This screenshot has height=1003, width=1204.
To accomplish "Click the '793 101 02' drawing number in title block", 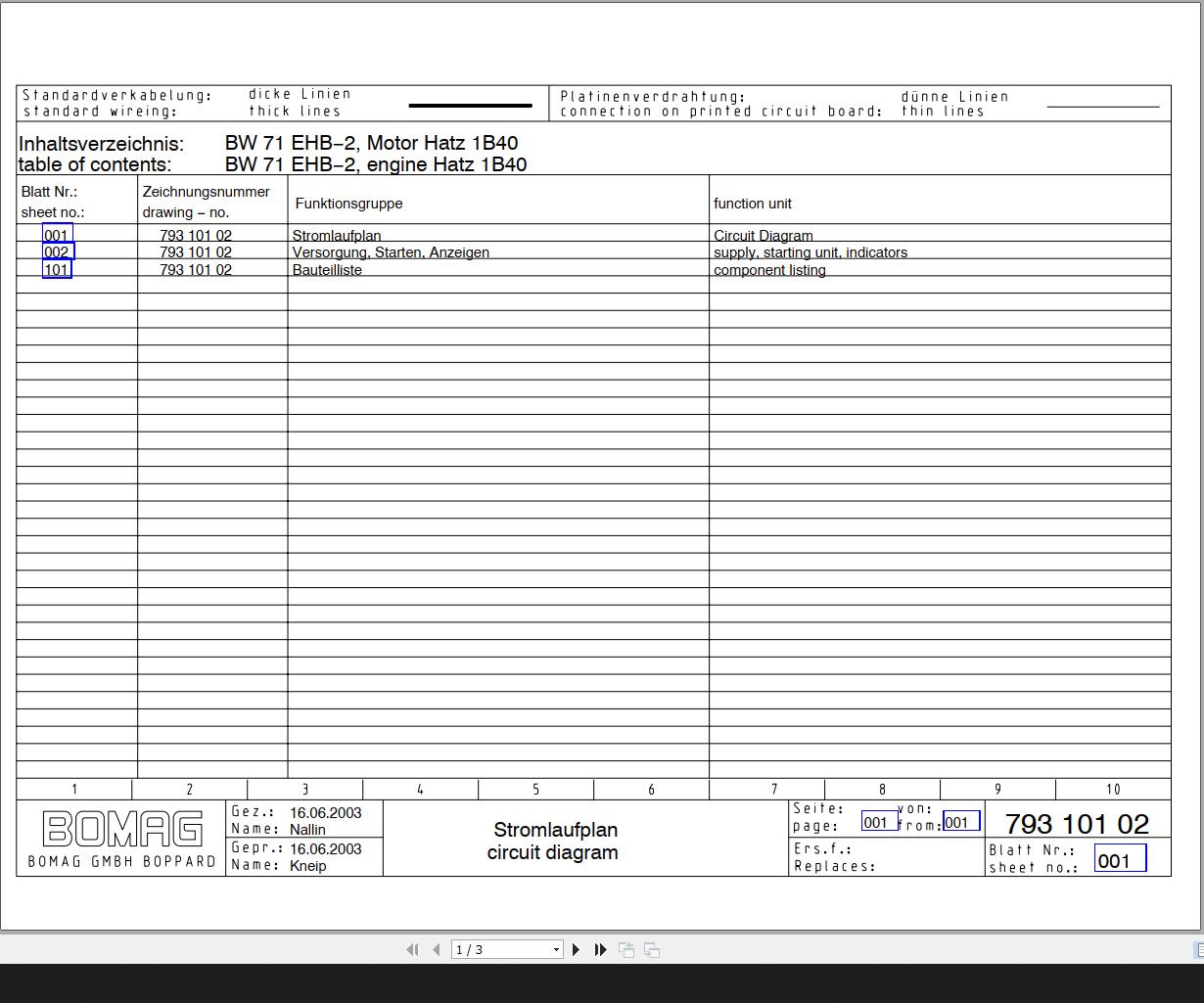I will pyautogui.click(x=1077, y=824).
